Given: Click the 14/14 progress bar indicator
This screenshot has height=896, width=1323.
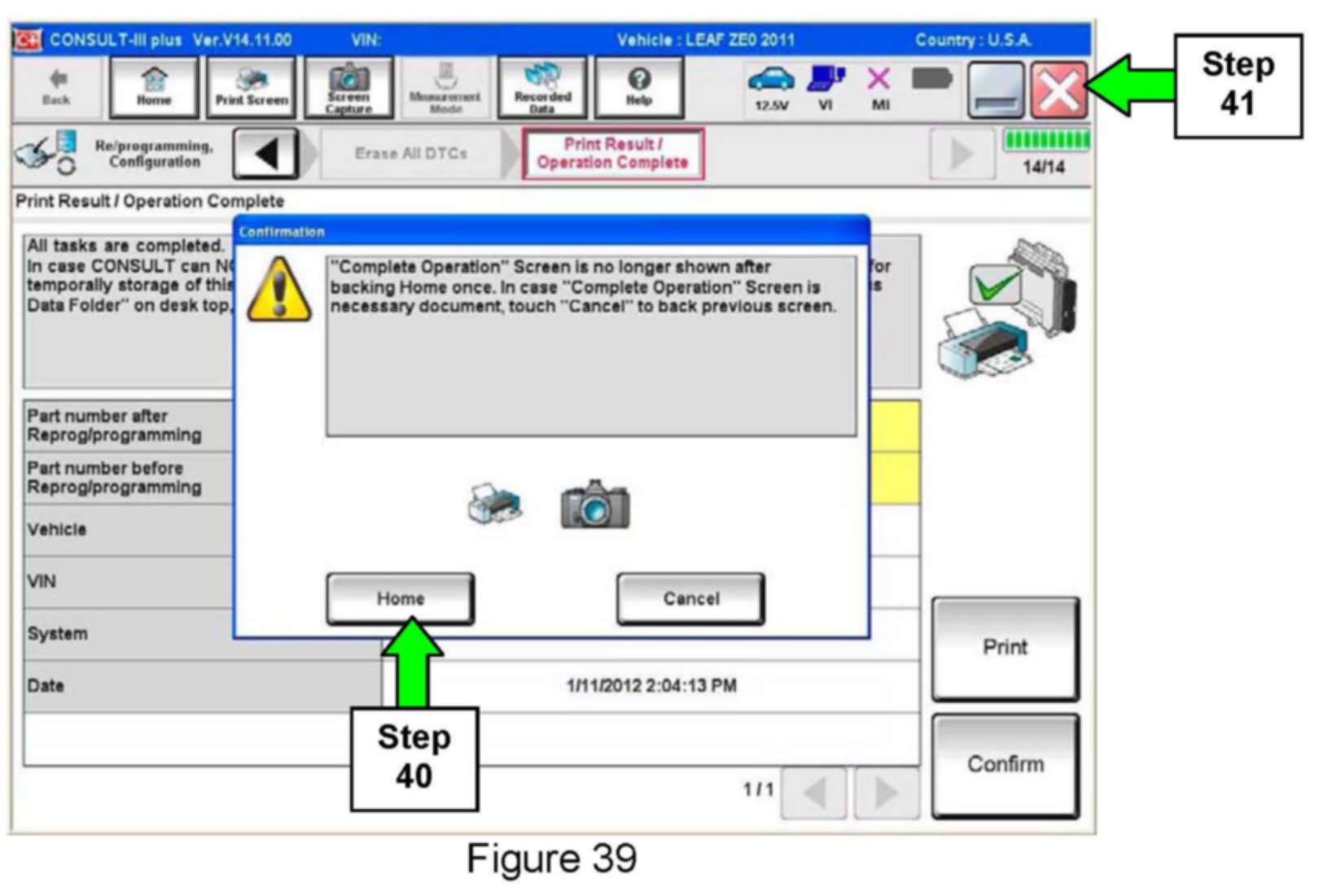Looking at the screenshot, I should coord(1045,152).
